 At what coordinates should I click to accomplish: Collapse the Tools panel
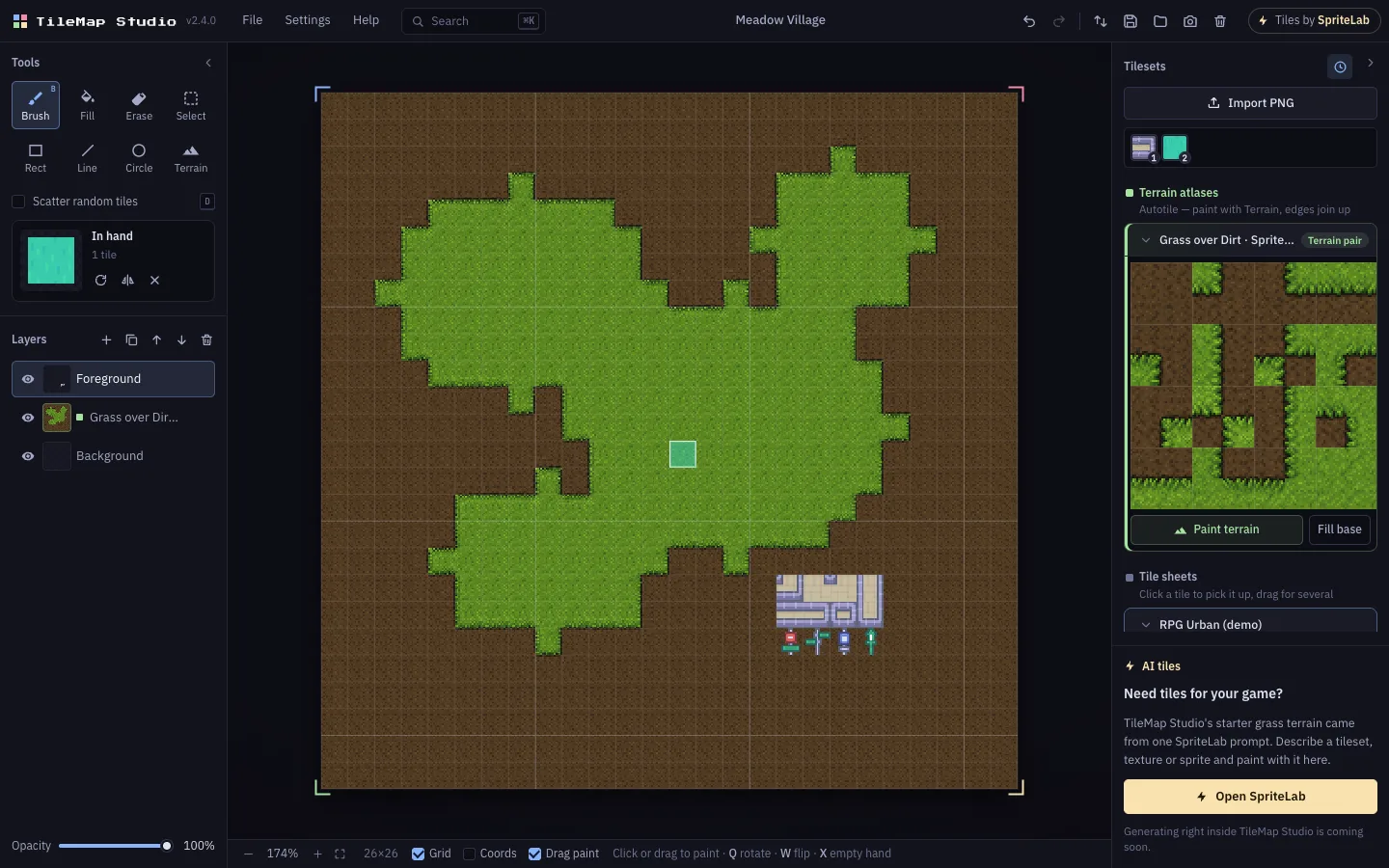click(208, 63)
